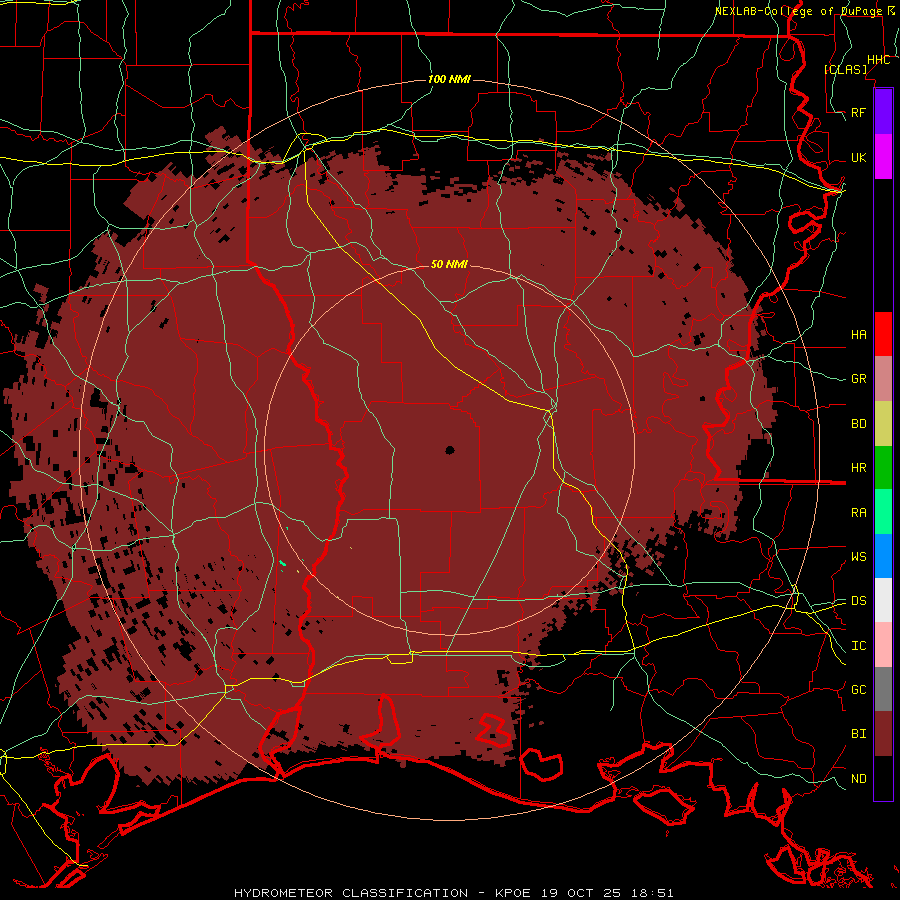
Task: Click the GC gray legend color swatch
Action: 883,689
